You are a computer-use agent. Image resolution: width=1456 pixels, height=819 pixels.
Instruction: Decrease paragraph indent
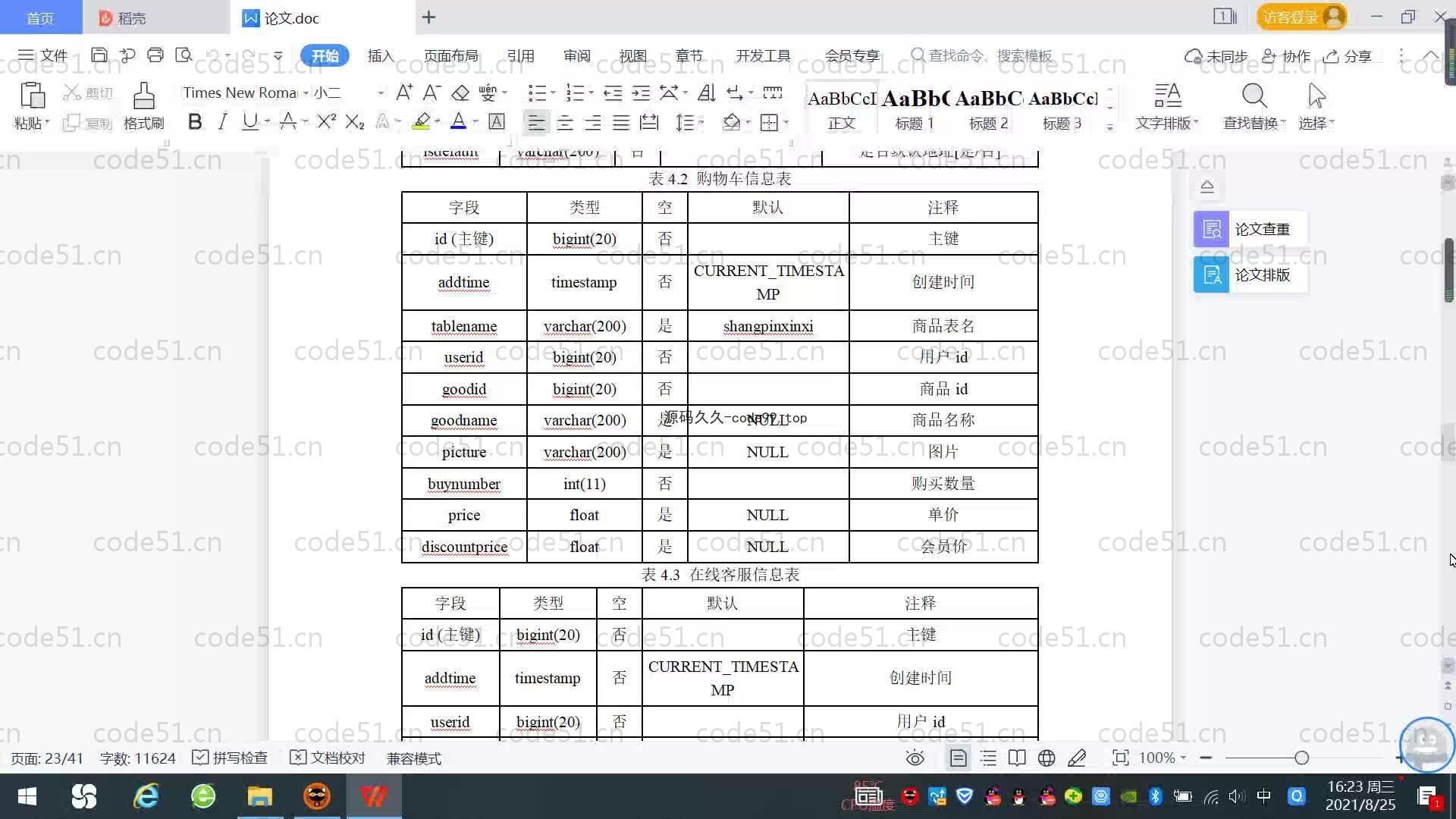[613, 93]
